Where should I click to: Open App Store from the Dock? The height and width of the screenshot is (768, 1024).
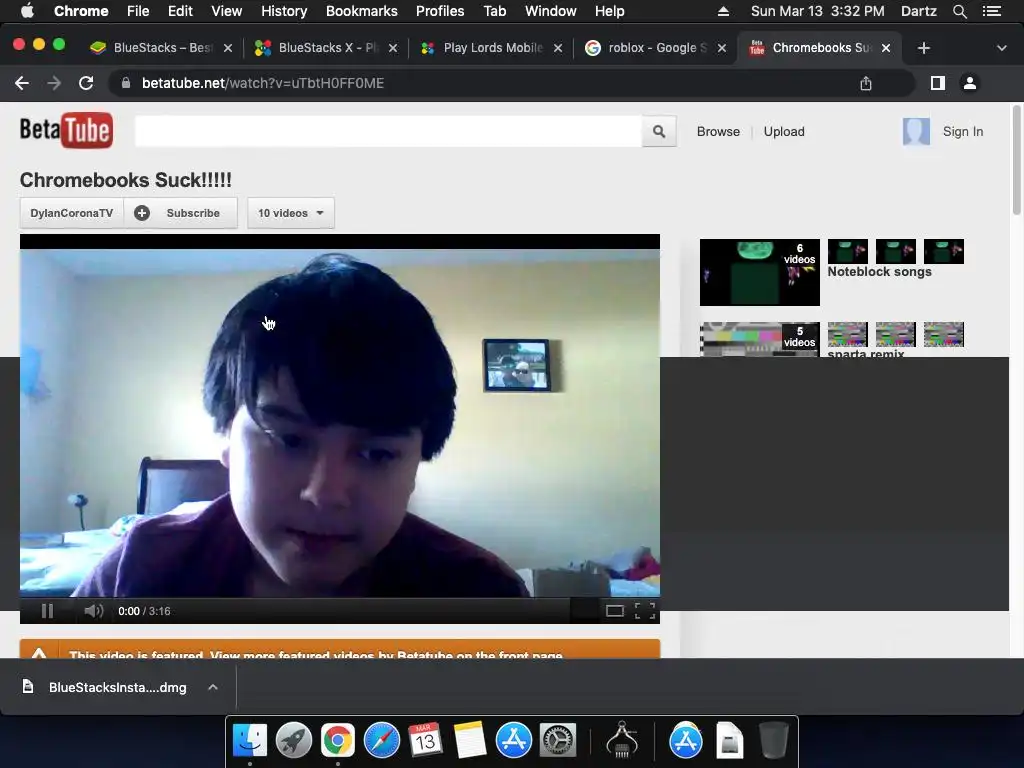pos(513,740)
